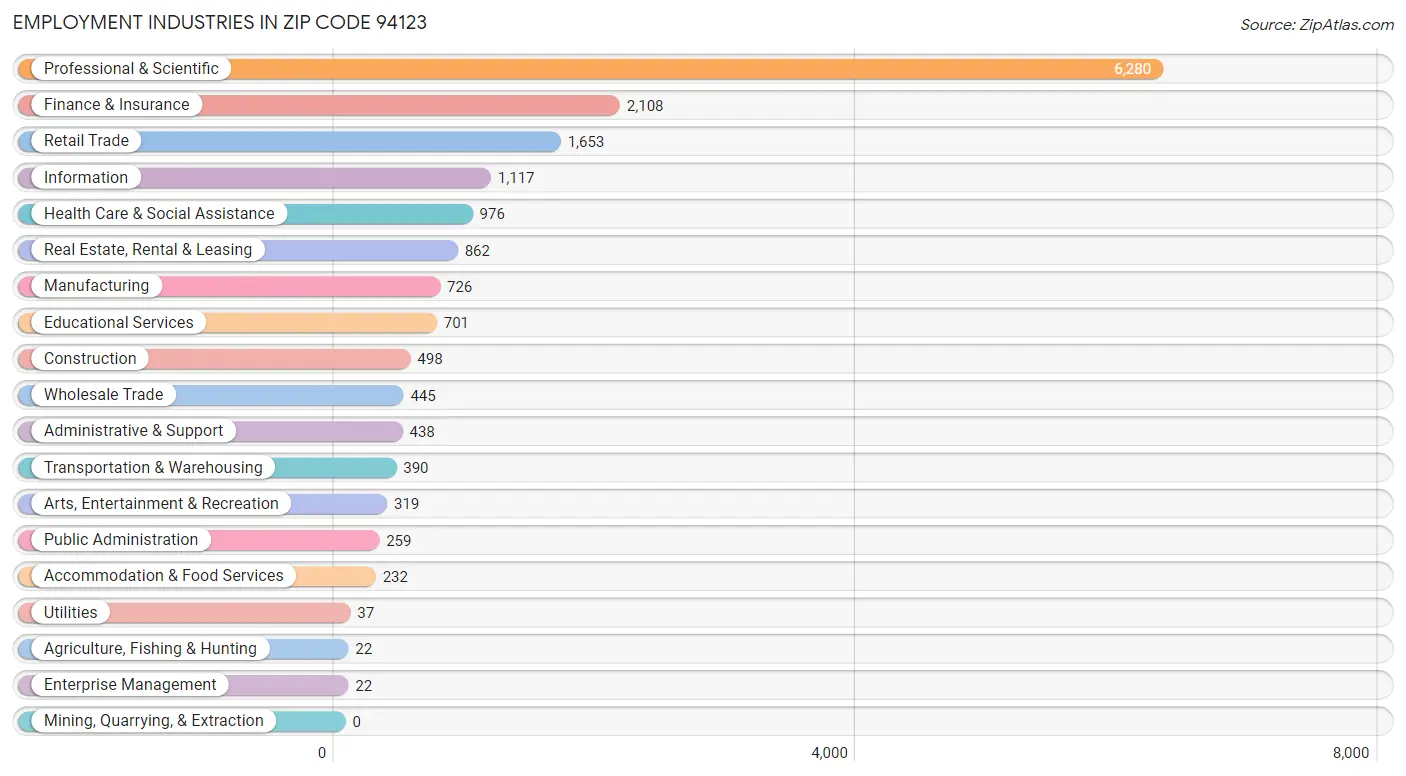Select the Utilities label
Image resolution: width=1406 pixels, height=776 pixels.
[71, 613]
